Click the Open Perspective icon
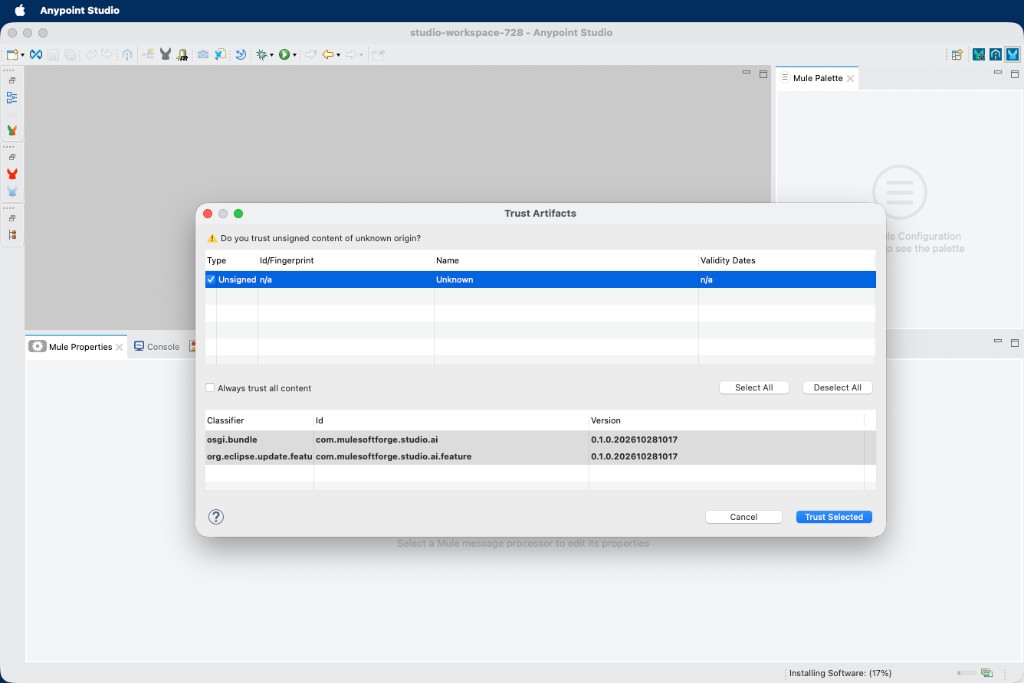1024x683 pixels. click(x=957, y=55)
